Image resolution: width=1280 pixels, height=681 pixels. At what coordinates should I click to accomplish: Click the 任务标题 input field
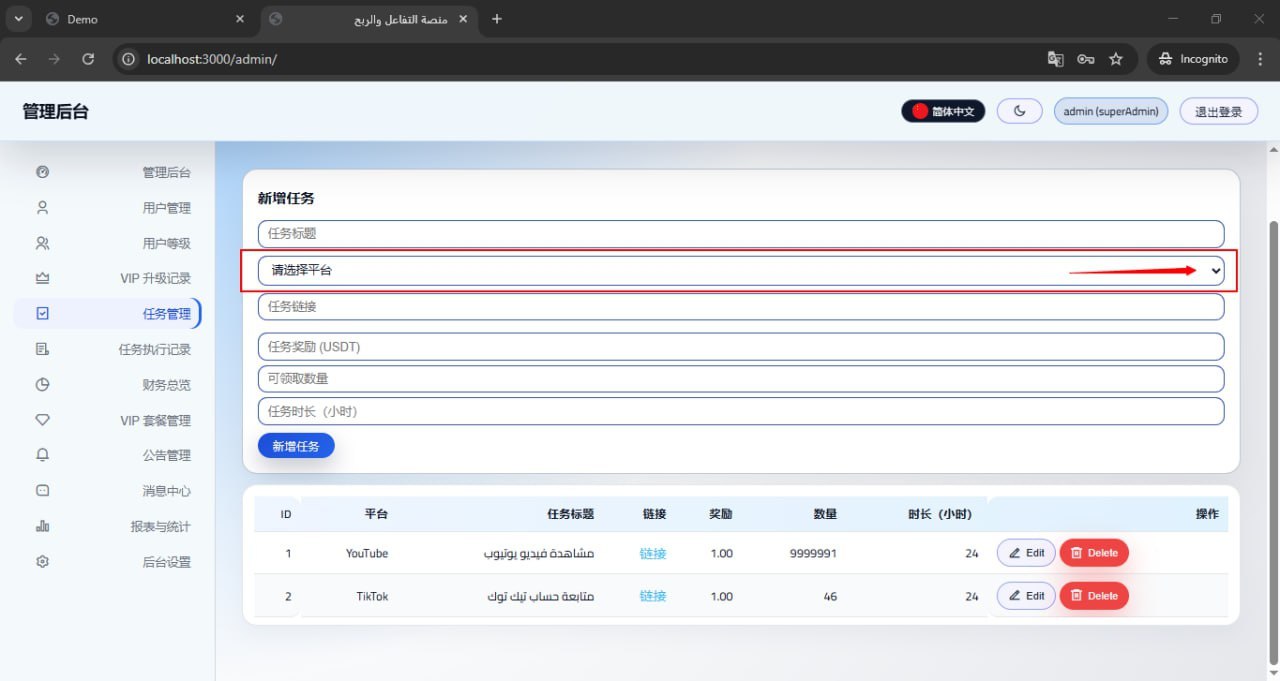click(x=740, y=234)
